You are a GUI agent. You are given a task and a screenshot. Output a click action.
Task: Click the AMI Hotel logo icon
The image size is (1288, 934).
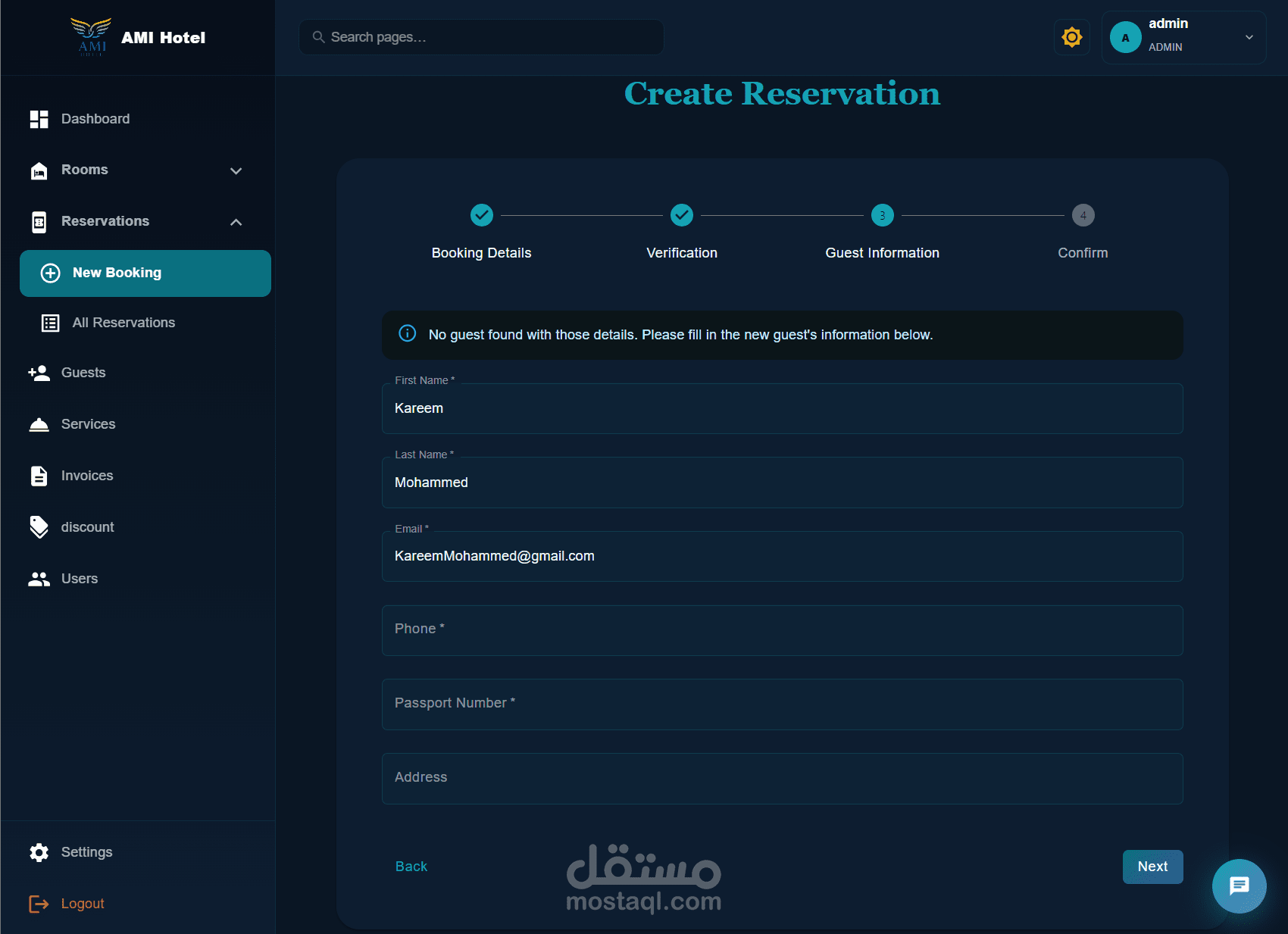91,37
